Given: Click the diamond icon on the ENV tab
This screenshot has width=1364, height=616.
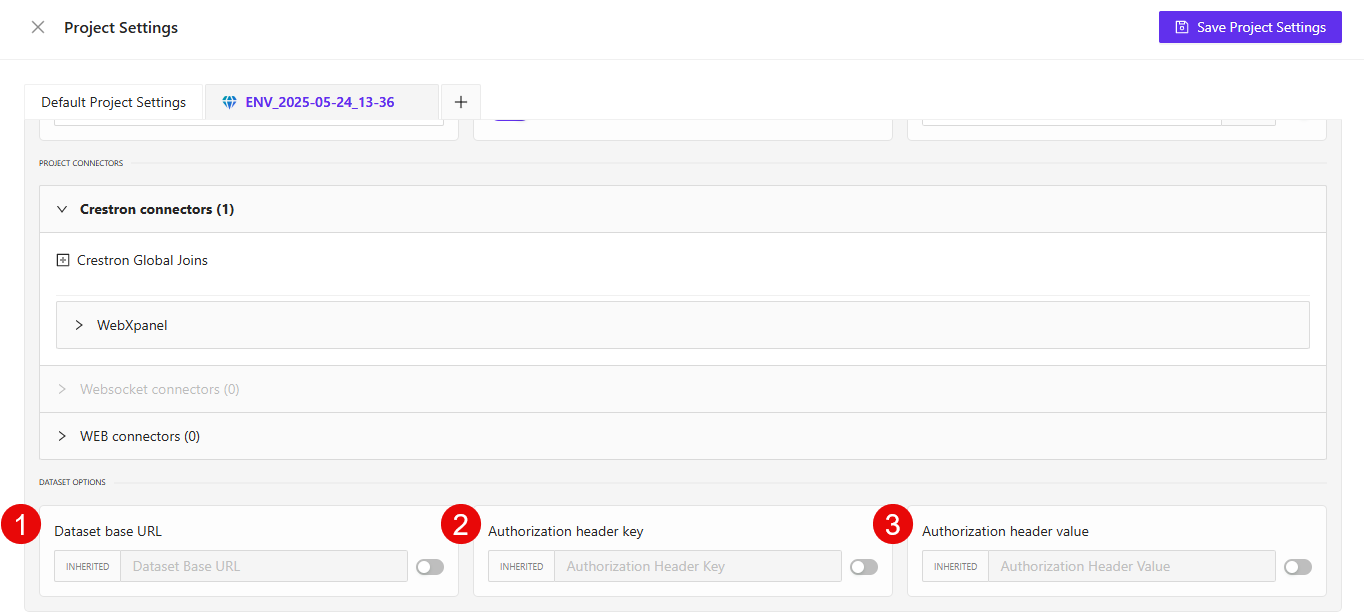Looking at the screenshot, I should click(229, 101).
